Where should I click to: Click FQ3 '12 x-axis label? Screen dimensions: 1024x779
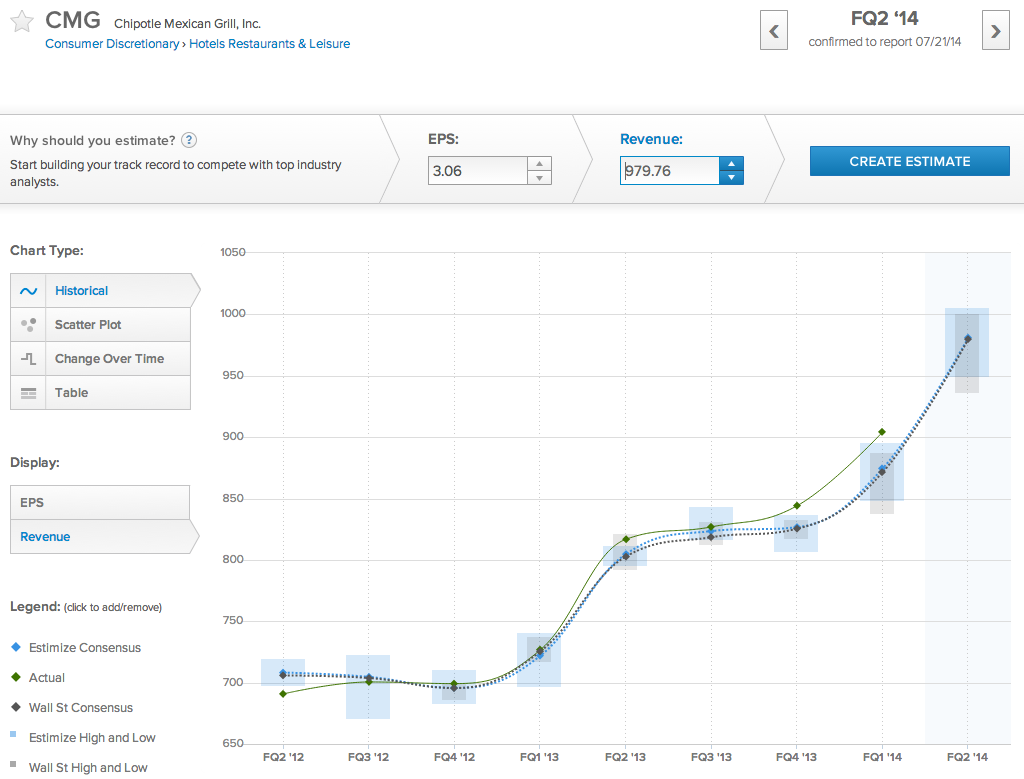click(x=368, y=757)
